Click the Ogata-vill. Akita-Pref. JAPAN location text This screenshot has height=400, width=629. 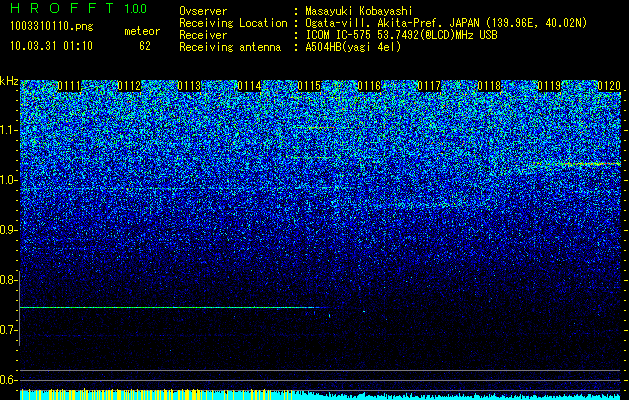coord(446,23)
